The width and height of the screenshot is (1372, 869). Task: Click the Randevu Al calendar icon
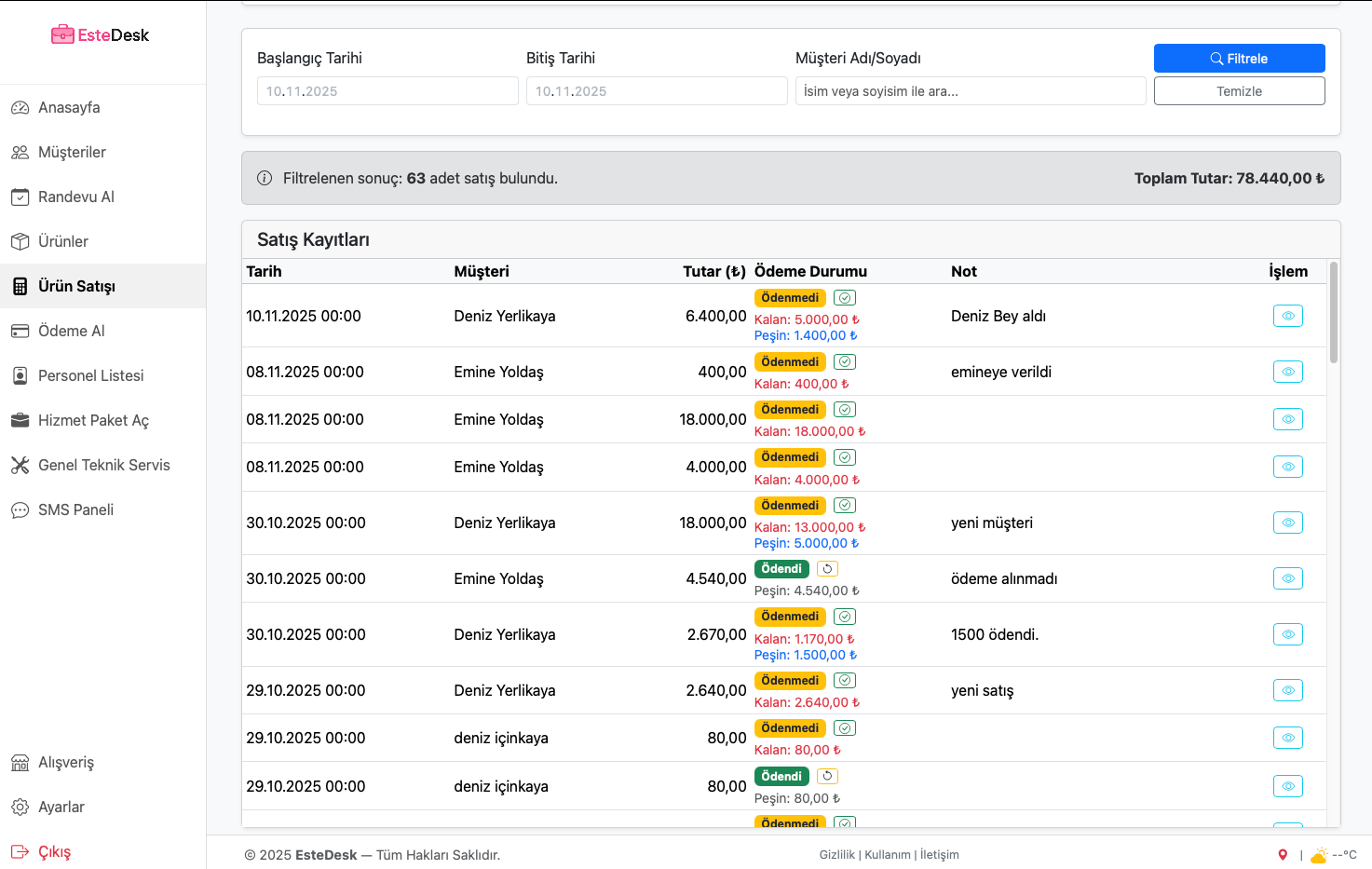pos(20,197)
